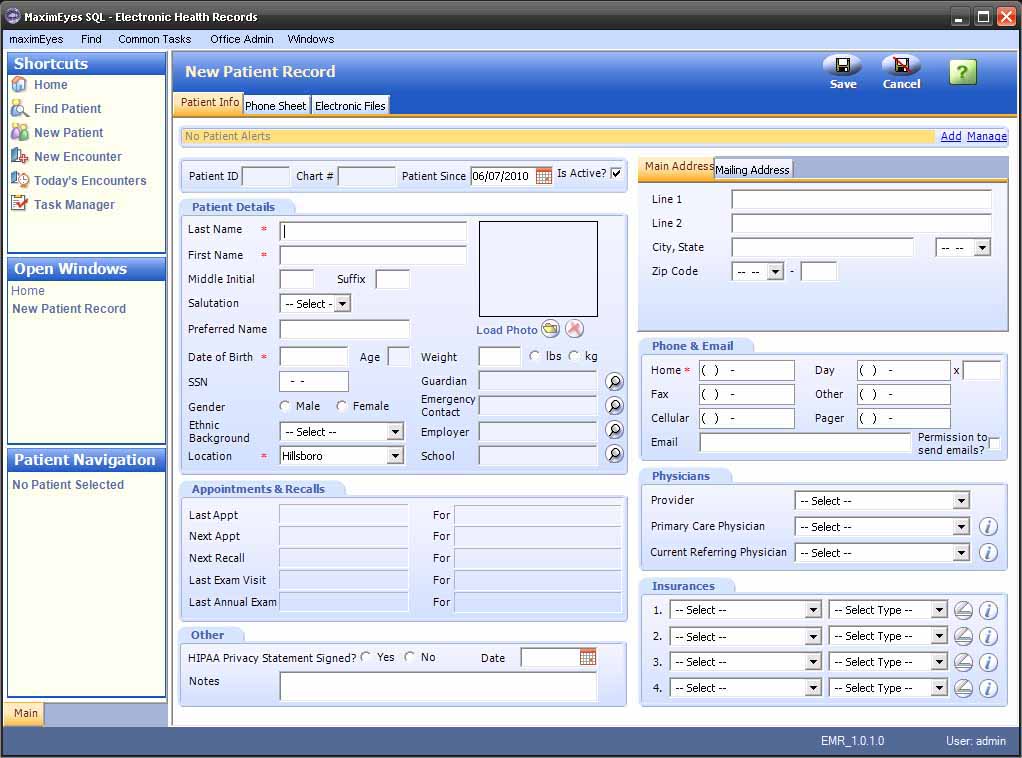1022x758 pixels.
Task: Show info for insurance row 1
Action: 988,611
